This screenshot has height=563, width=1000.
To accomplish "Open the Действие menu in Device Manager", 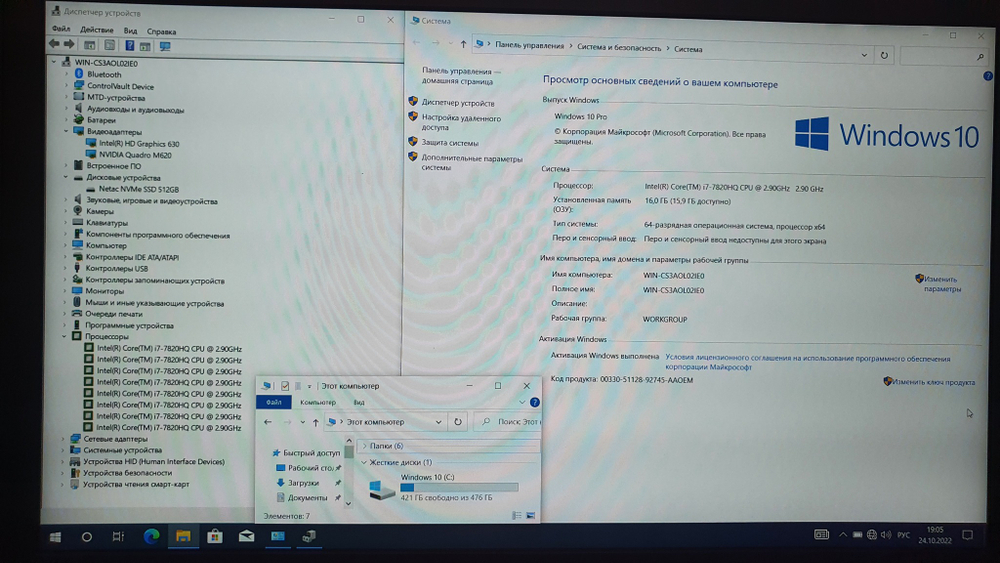I will click(x=97, y=30).
